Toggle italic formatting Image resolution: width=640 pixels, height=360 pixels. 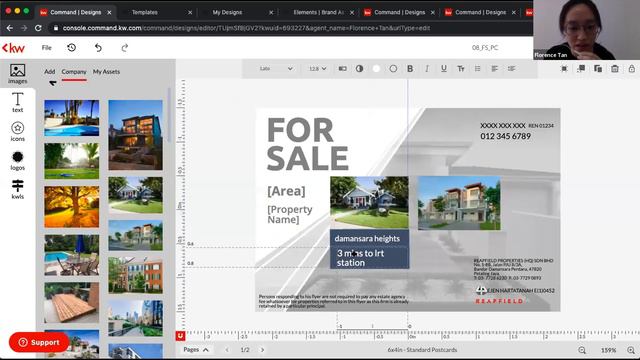(x=427, y=69)
